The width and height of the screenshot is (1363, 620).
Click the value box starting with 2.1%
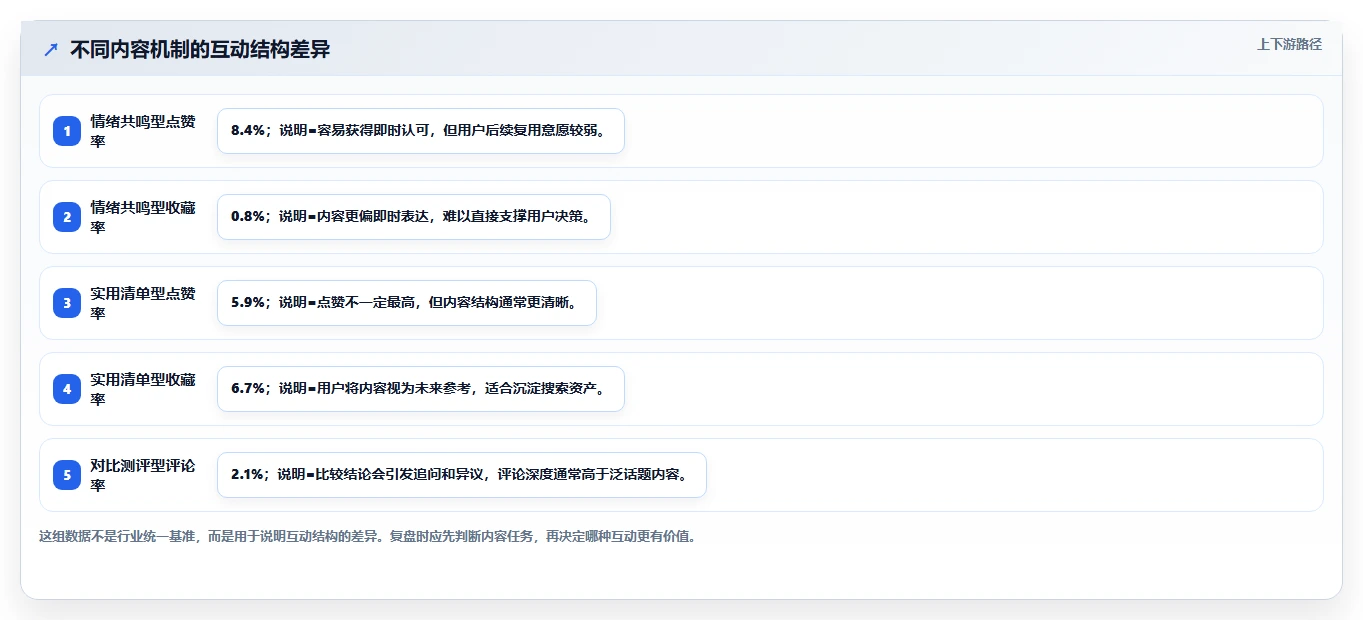(462, 475)
